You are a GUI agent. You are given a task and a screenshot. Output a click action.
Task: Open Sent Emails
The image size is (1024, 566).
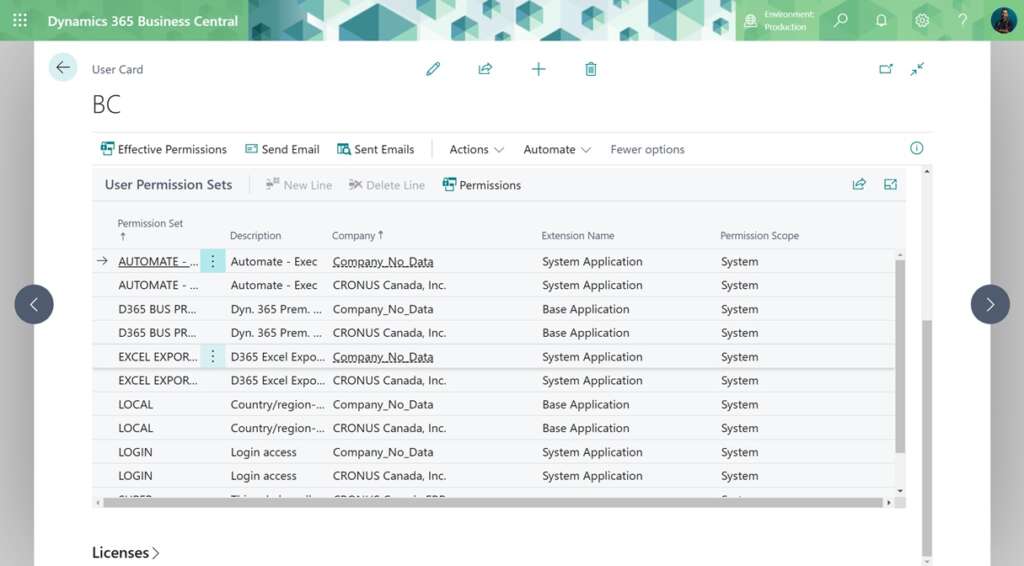click(x=376, y=149)
